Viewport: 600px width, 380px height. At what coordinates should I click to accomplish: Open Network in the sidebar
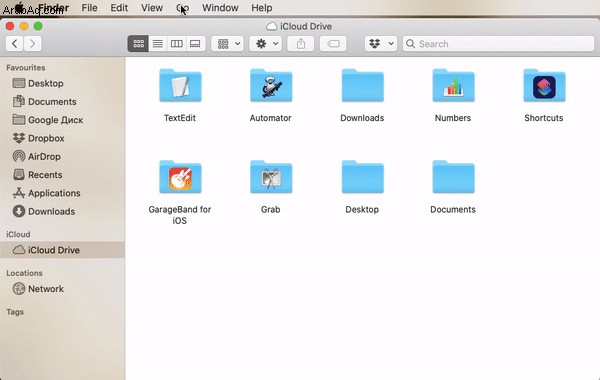click(x=38, y=289)
